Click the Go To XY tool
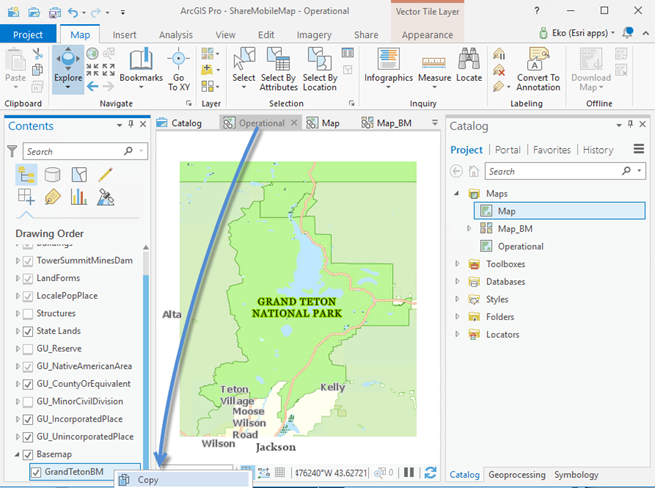655x488 pixels. coord(179,69)
